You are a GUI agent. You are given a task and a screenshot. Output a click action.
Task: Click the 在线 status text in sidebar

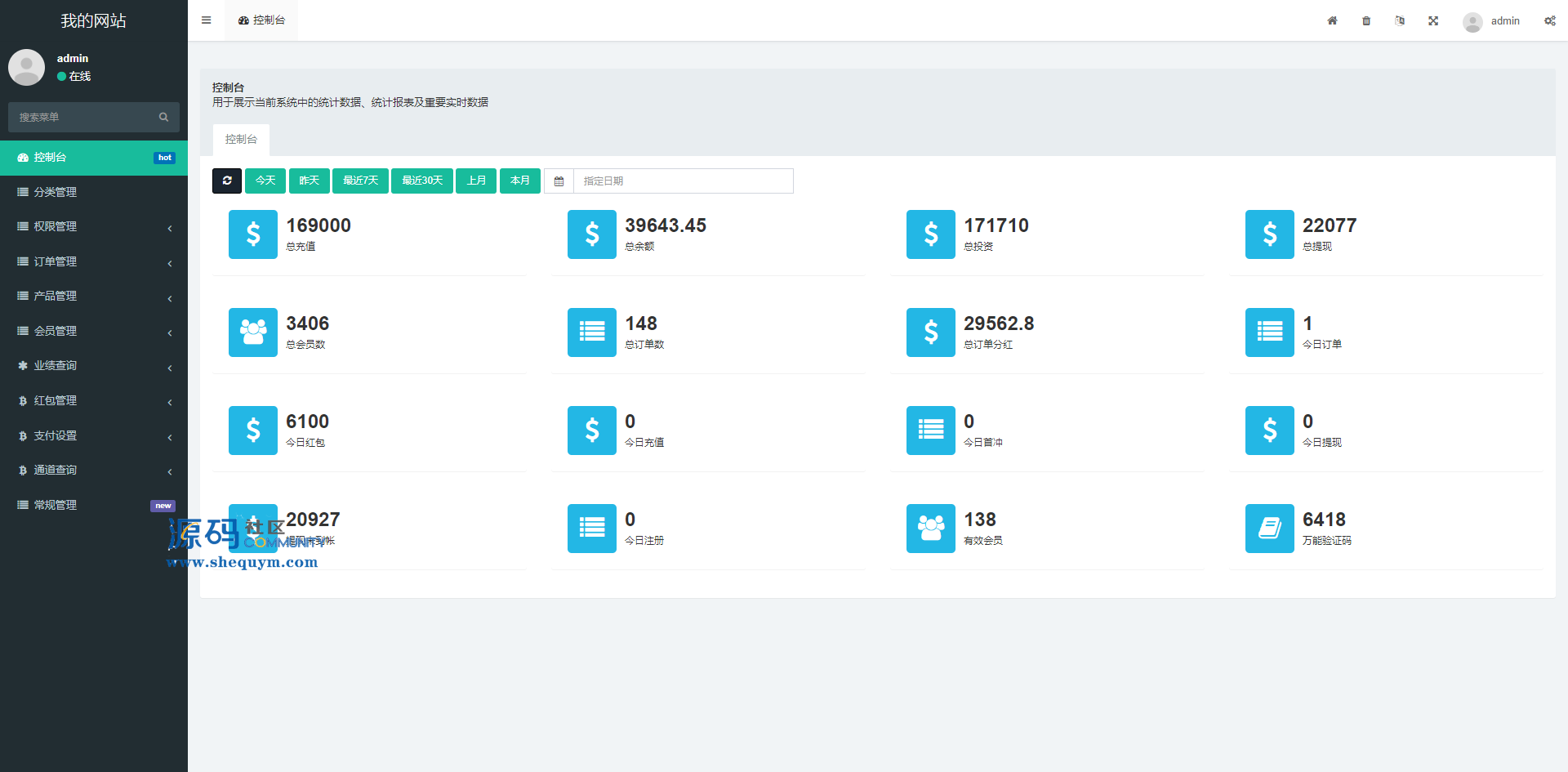tap(80, 76)
